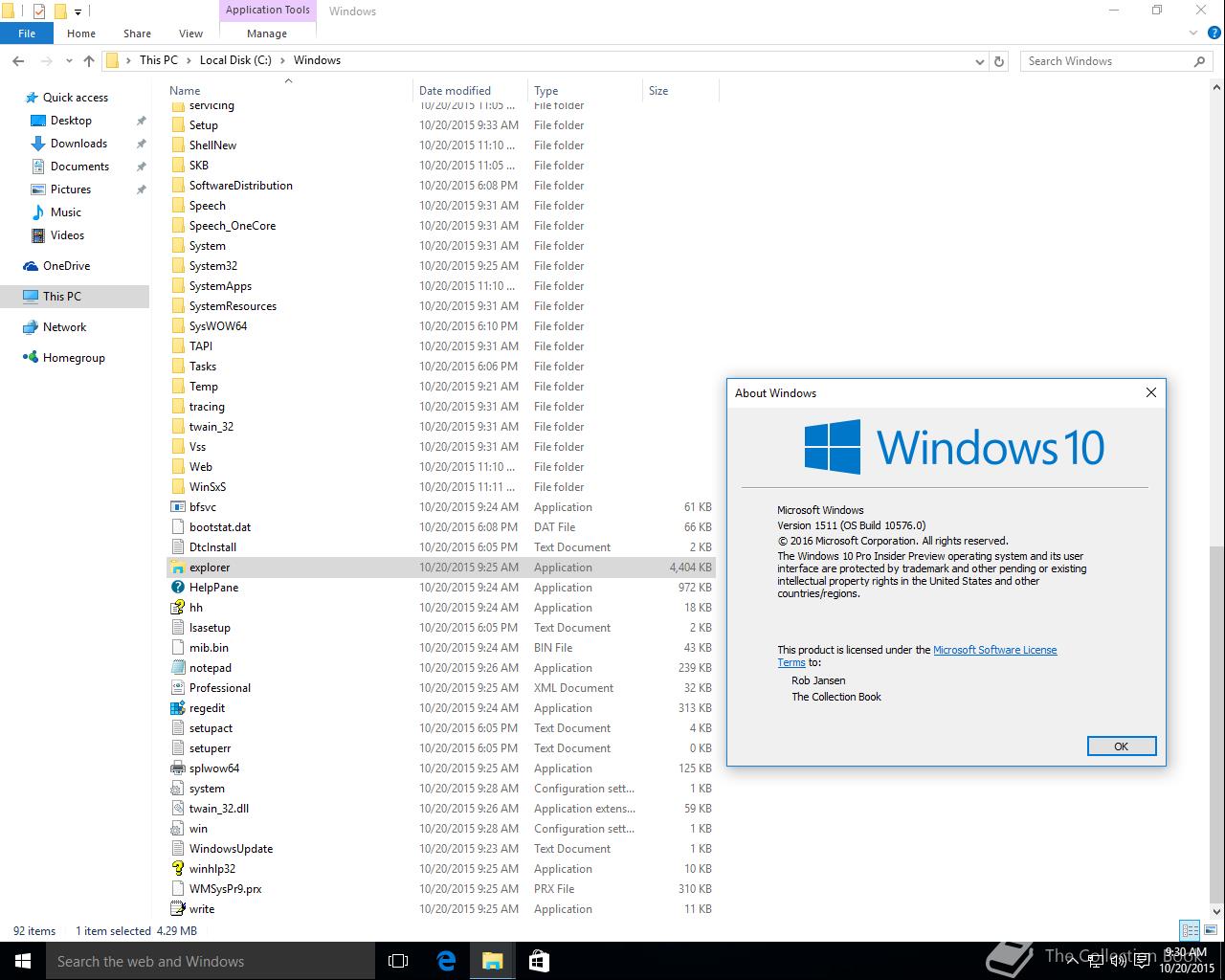Open the Action Center notification icon
This screenshot has width=1225, height=980.
point(1142,961)
